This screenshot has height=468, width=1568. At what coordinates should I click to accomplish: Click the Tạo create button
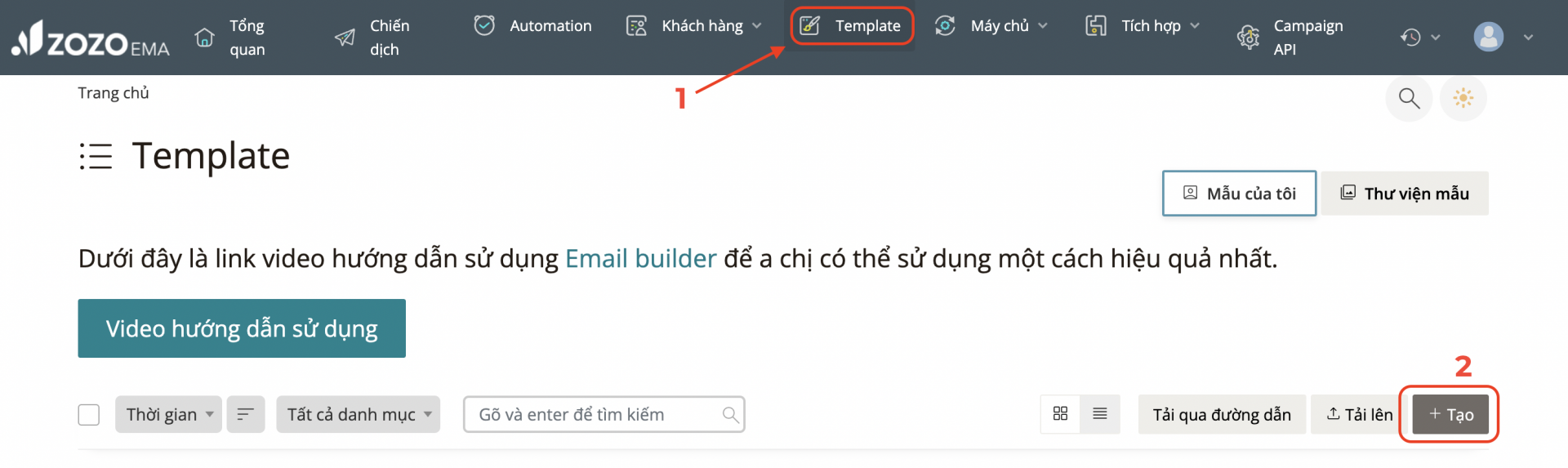1450,415
